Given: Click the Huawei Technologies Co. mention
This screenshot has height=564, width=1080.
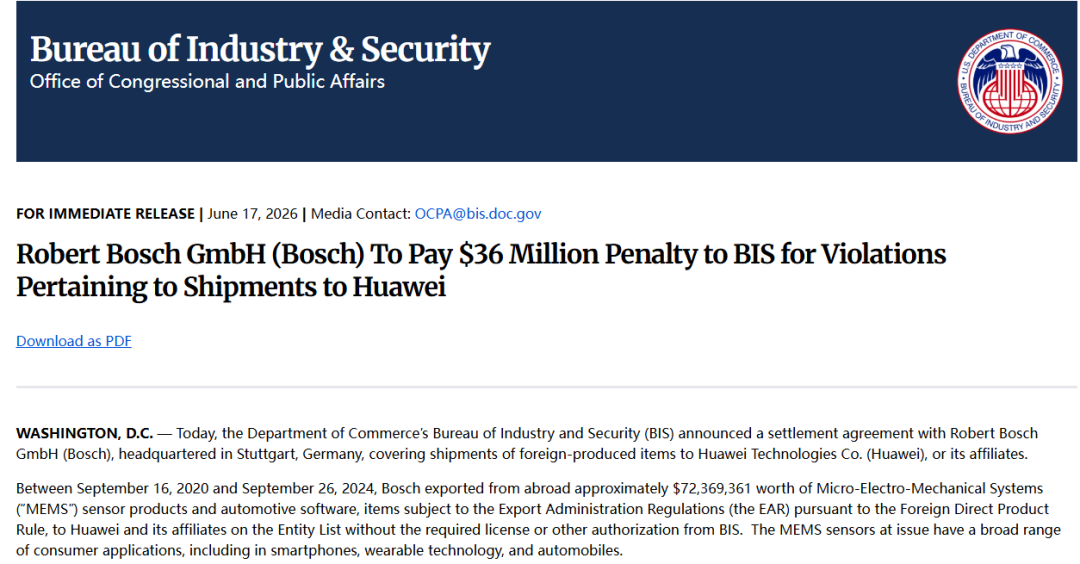Looking at the screenshot, I should point(780,454).
